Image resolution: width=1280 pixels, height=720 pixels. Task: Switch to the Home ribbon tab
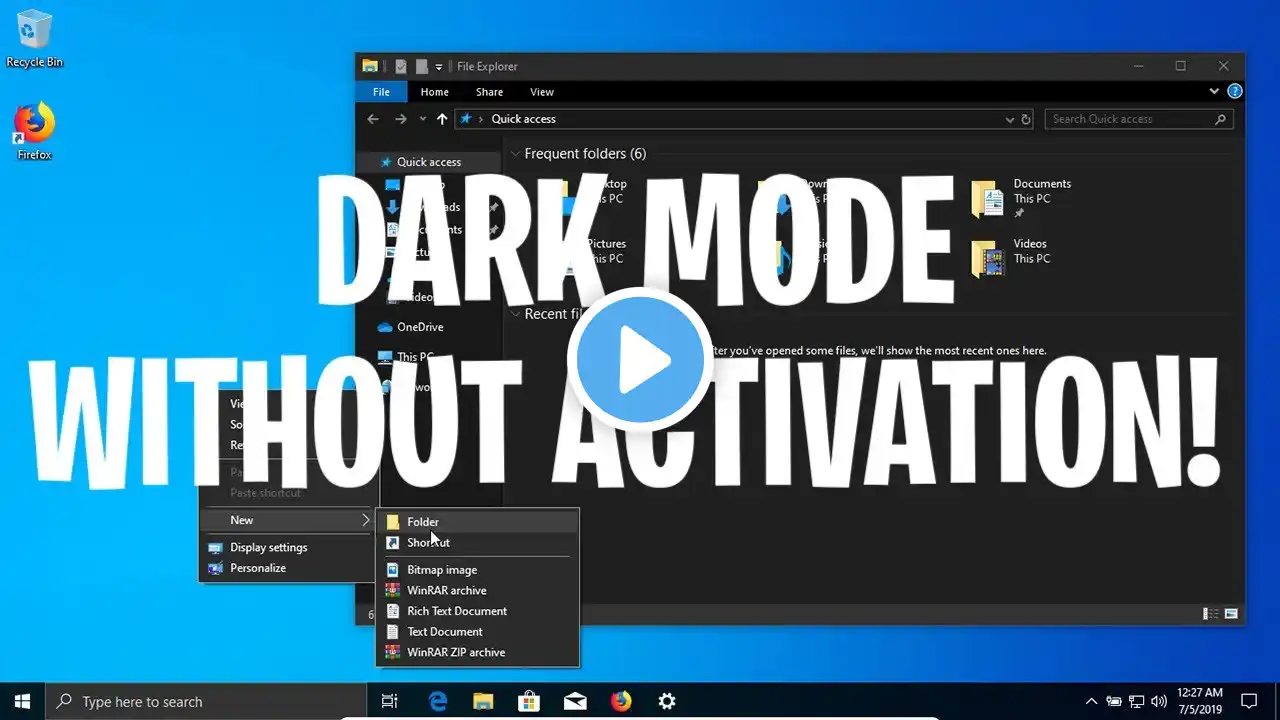[435, 92]
